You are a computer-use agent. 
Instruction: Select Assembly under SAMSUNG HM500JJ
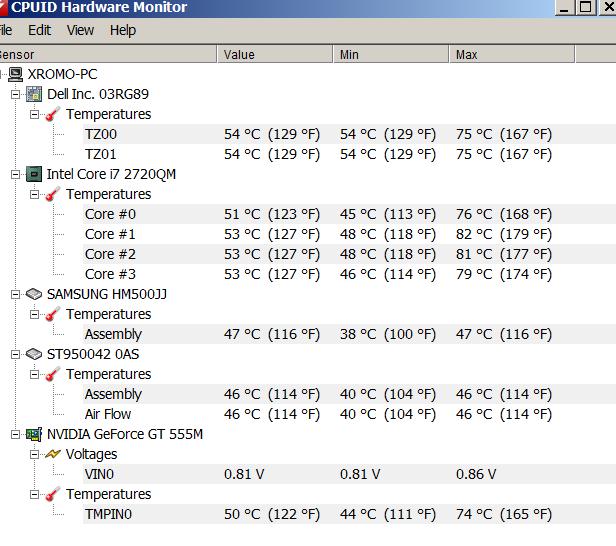[x=349, y=334]
